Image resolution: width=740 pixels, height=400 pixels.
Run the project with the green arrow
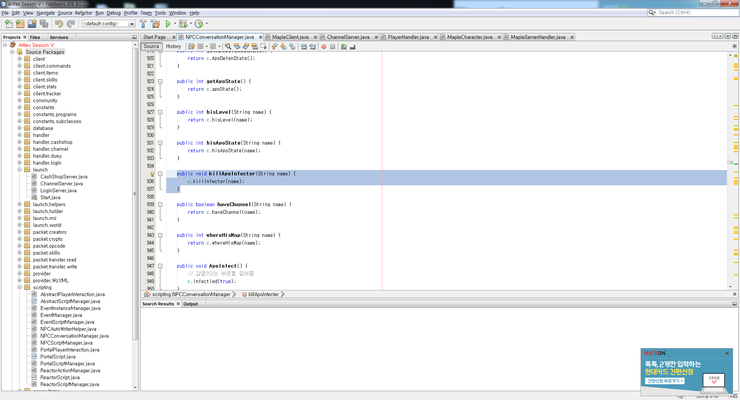tap(168, 24)
